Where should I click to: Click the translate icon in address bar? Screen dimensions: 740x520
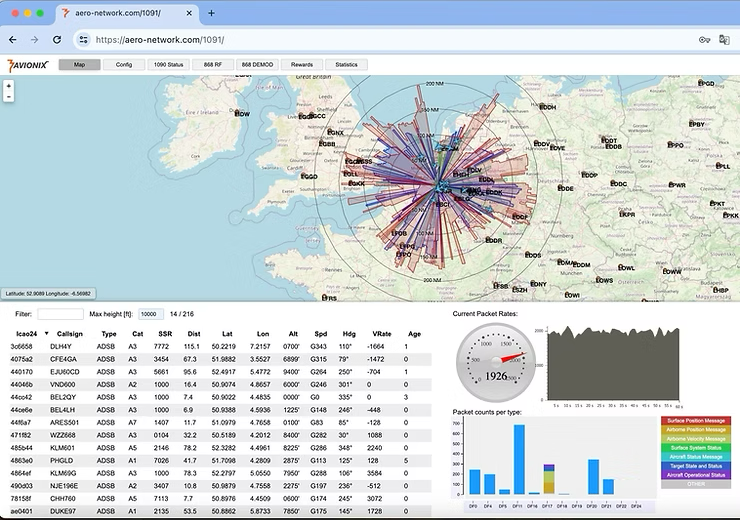tap(724, 39)
